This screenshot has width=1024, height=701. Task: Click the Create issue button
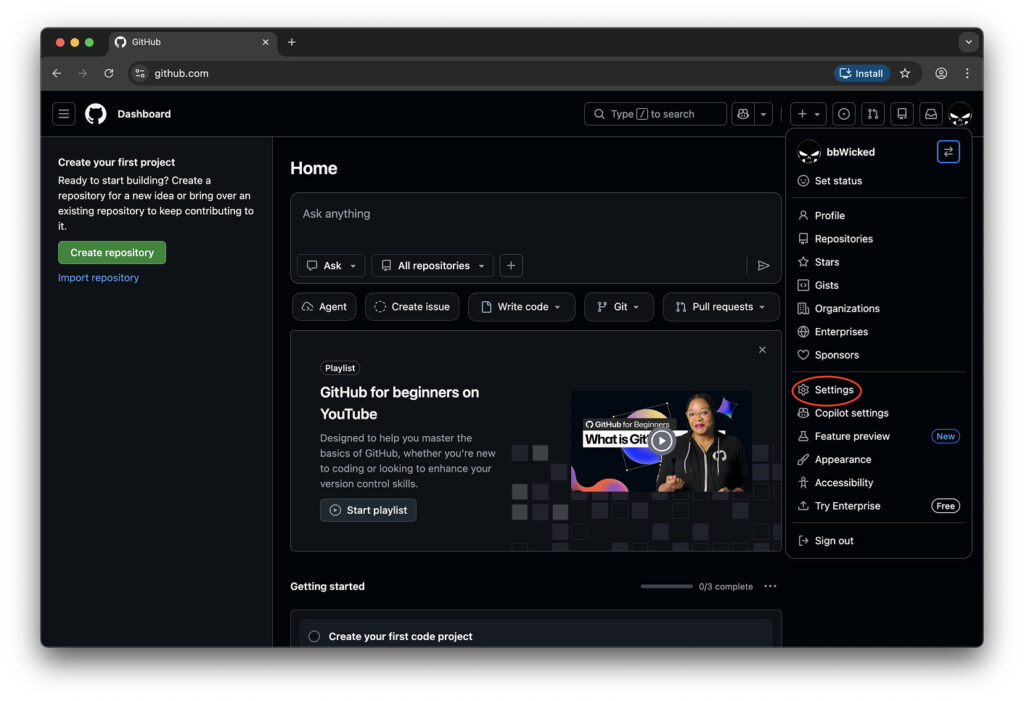tap(412, 307)
